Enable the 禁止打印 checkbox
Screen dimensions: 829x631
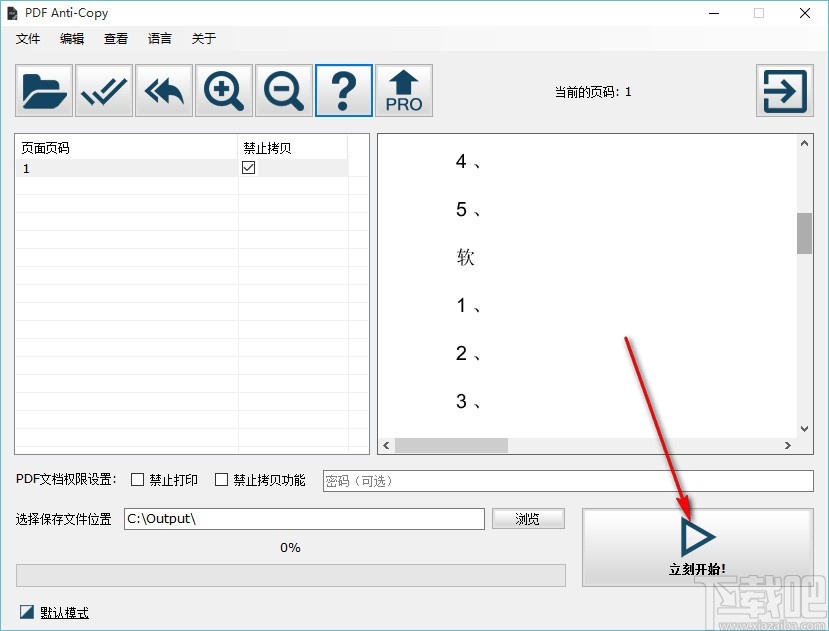[137, 480]
